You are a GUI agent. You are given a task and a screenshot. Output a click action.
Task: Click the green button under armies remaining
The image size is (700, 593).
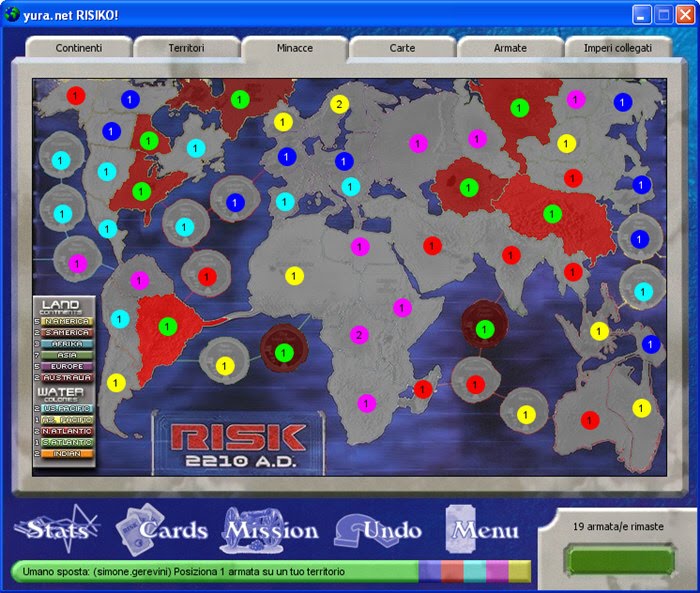coord(620,559)
